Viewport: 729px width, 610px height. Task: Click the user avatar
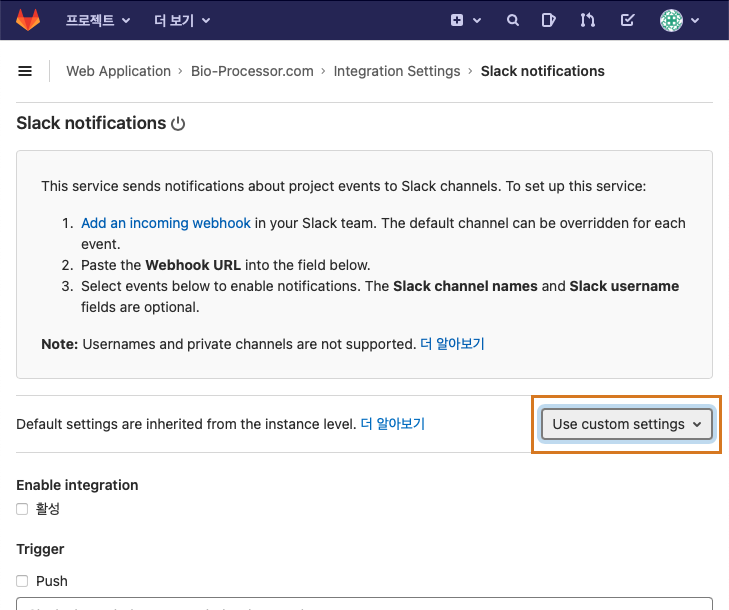671,20
